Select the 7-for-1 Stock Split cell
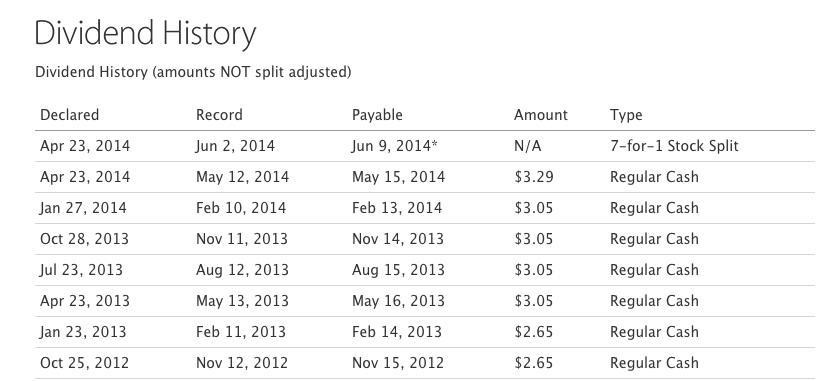The image size is (833, 381). 674,146
